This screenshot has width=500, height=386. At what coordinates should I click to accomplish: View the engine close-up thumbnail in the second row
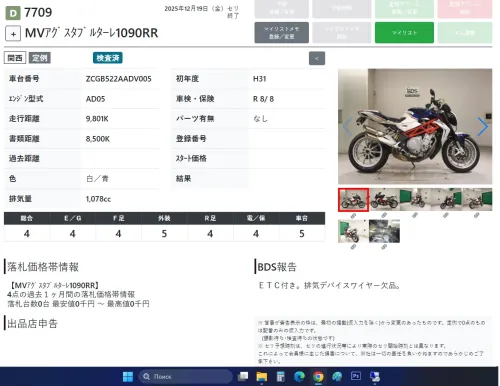[384, 231]
